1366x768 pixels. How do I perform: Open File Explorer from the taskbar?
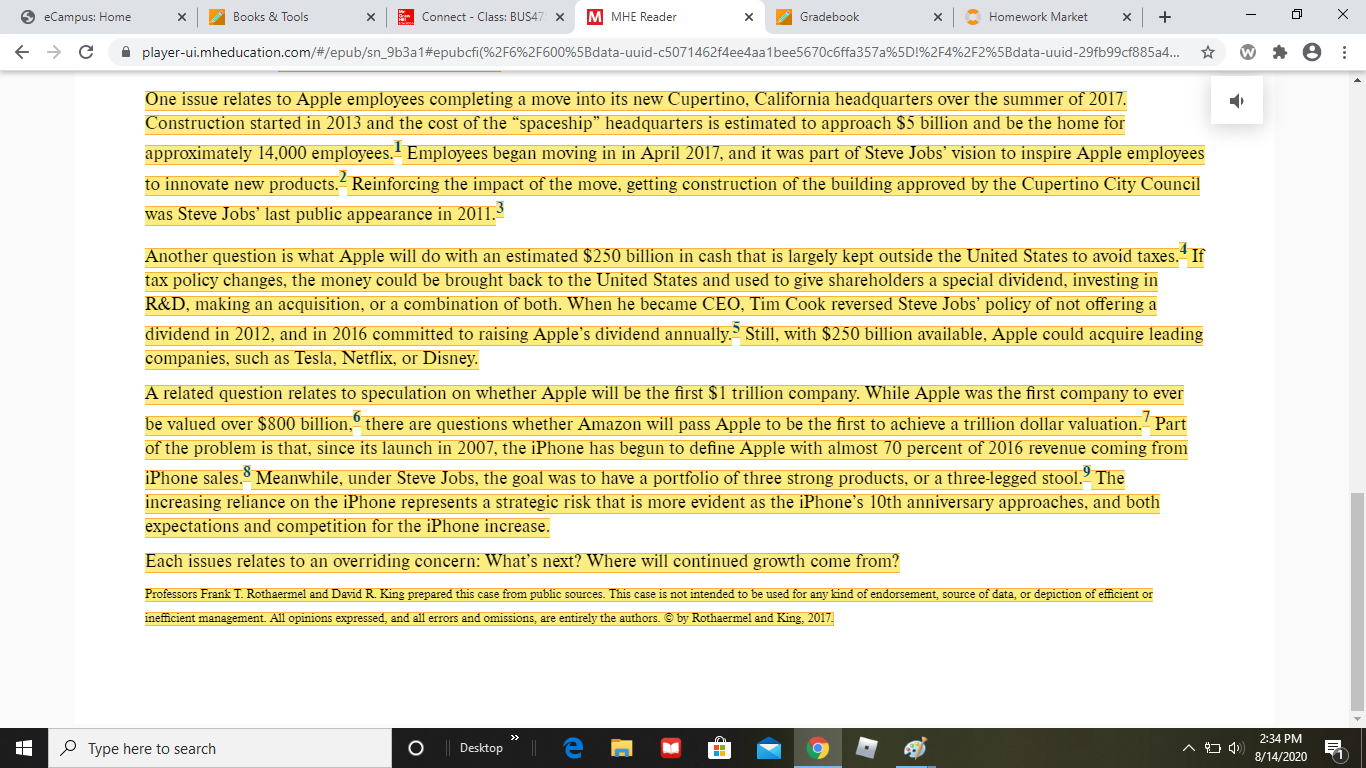(x=622, y=748)
